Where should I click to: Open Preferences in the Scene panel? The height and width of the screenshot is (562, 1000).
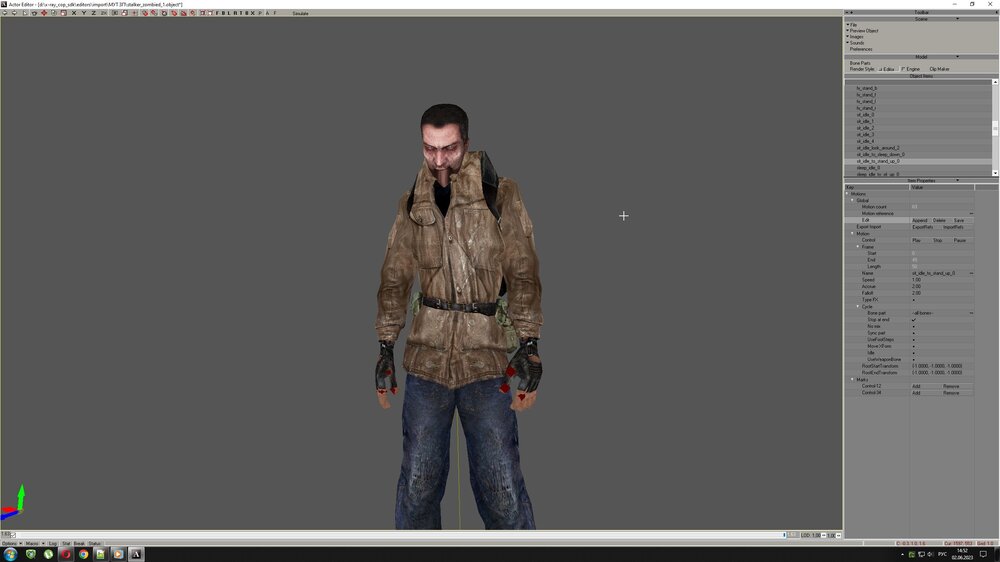pos(861,49)
